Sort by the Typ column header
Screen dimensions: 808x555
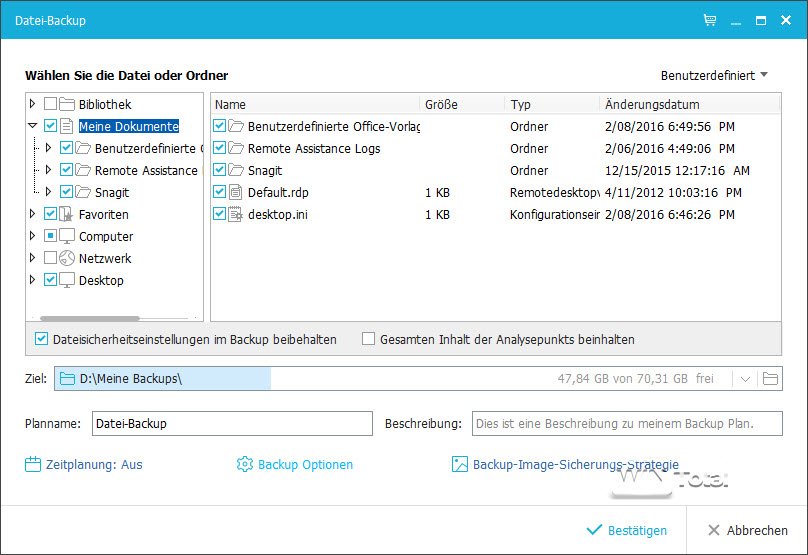(x=552, y=104)
